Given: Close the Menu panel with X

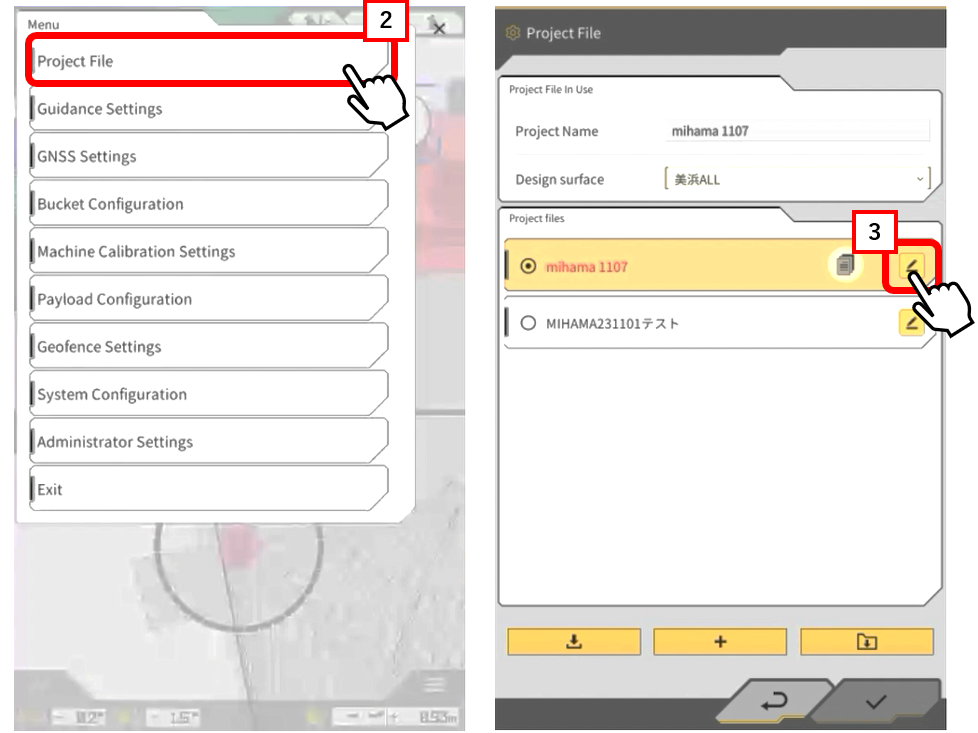Looking at the screenshot, I should point(438,28).
